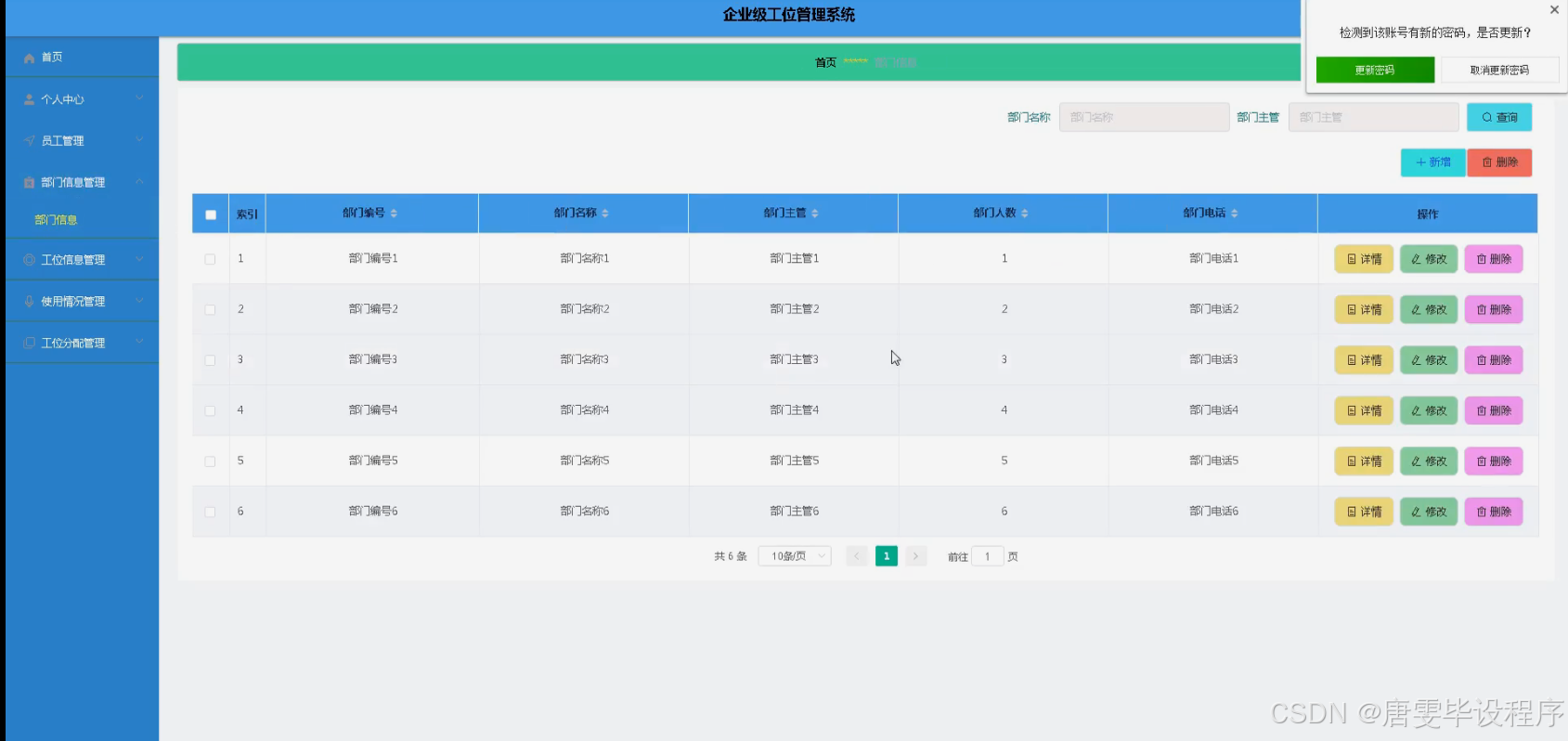Screen dimensions: 1568x741
Task: Click 取消更新密码 in the popup
Action: (x=1499, y=71)
